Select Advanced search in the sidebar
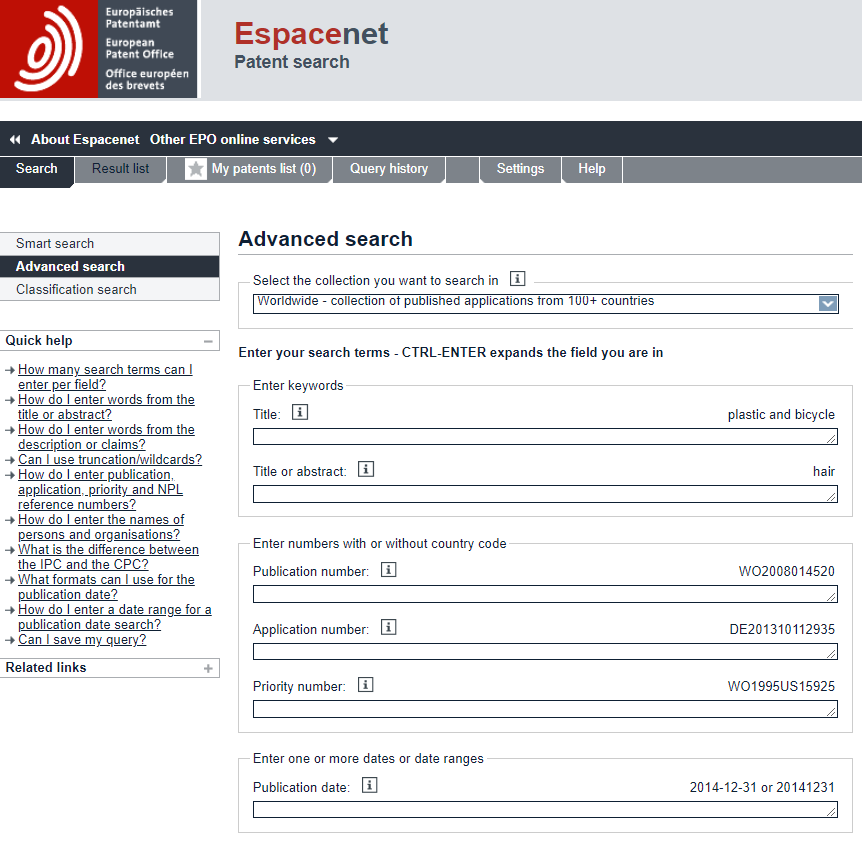Image resolution: width=862 pixels, height=843 pixels. [x=109, y=267]
